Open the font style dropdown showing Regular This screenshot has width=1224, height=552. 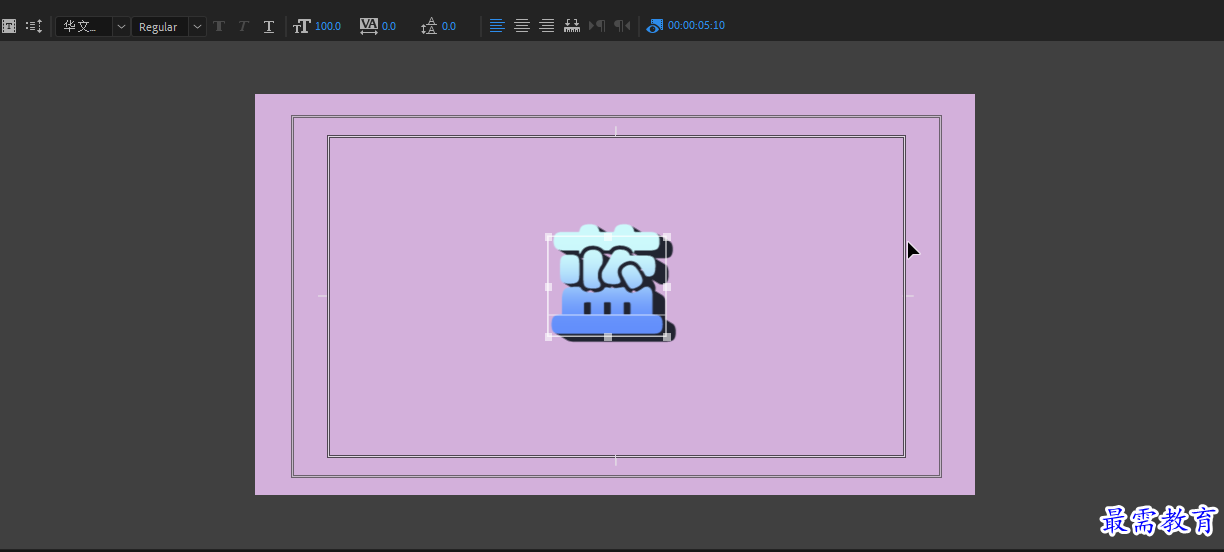[169, 27]
